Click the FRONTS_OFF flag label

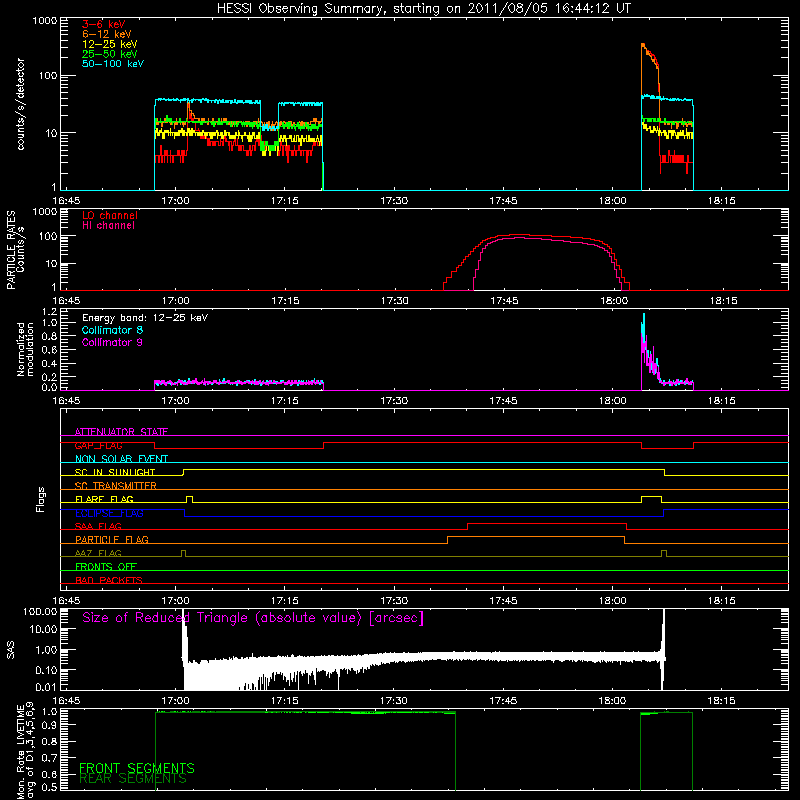(106, 567)
